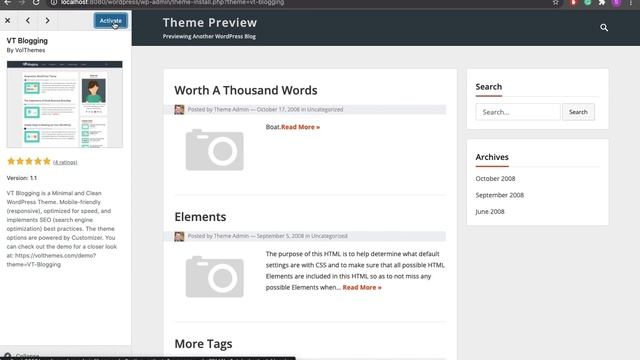The width and height of the screenshot is (640, 360).
Task: Focus the sidebar Search input field
Action: click(518, 112)
